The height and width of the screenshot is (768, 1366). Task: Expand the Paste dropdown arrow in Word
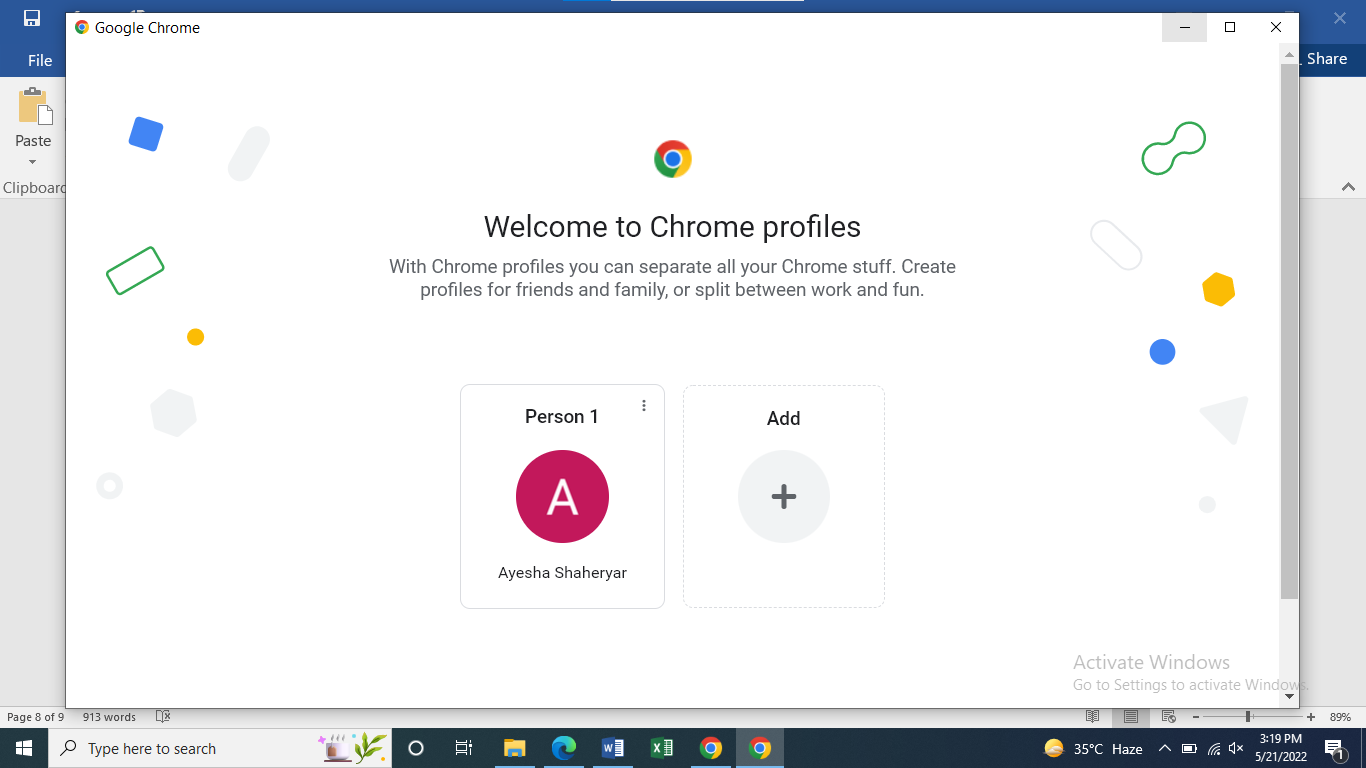tap(32, 162)
